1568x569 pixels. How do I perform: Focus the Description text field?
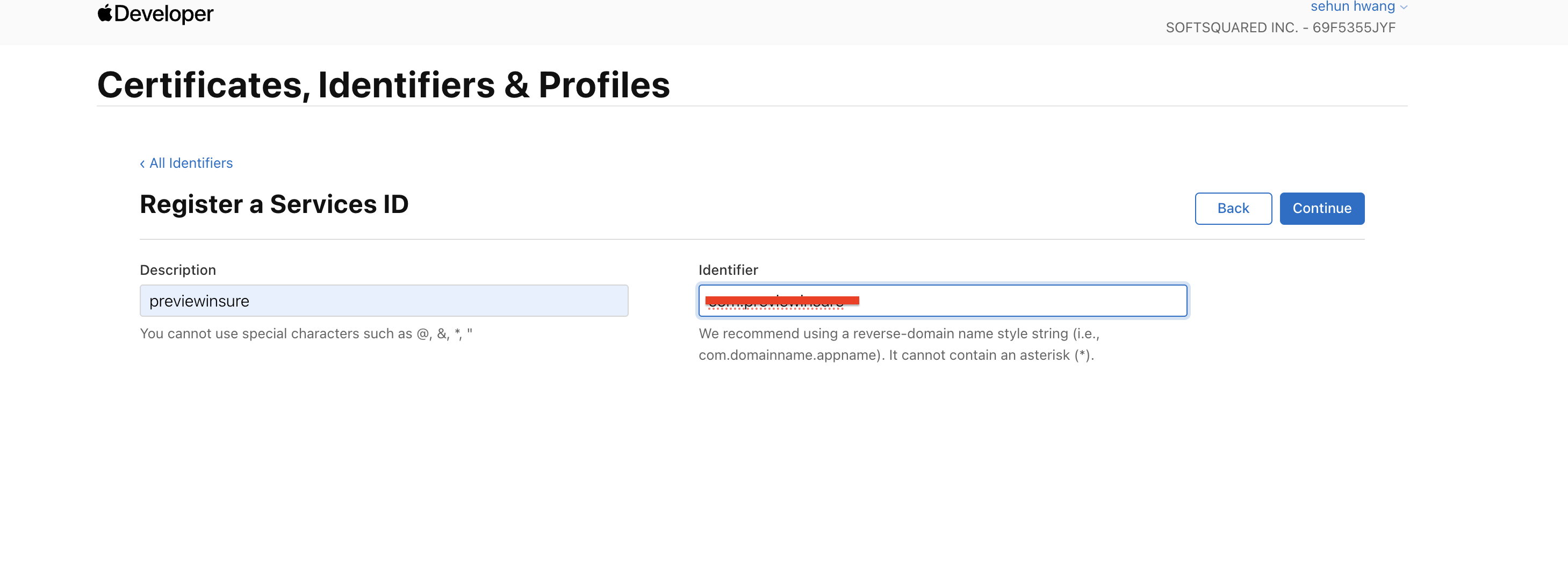tap(384, 301)
